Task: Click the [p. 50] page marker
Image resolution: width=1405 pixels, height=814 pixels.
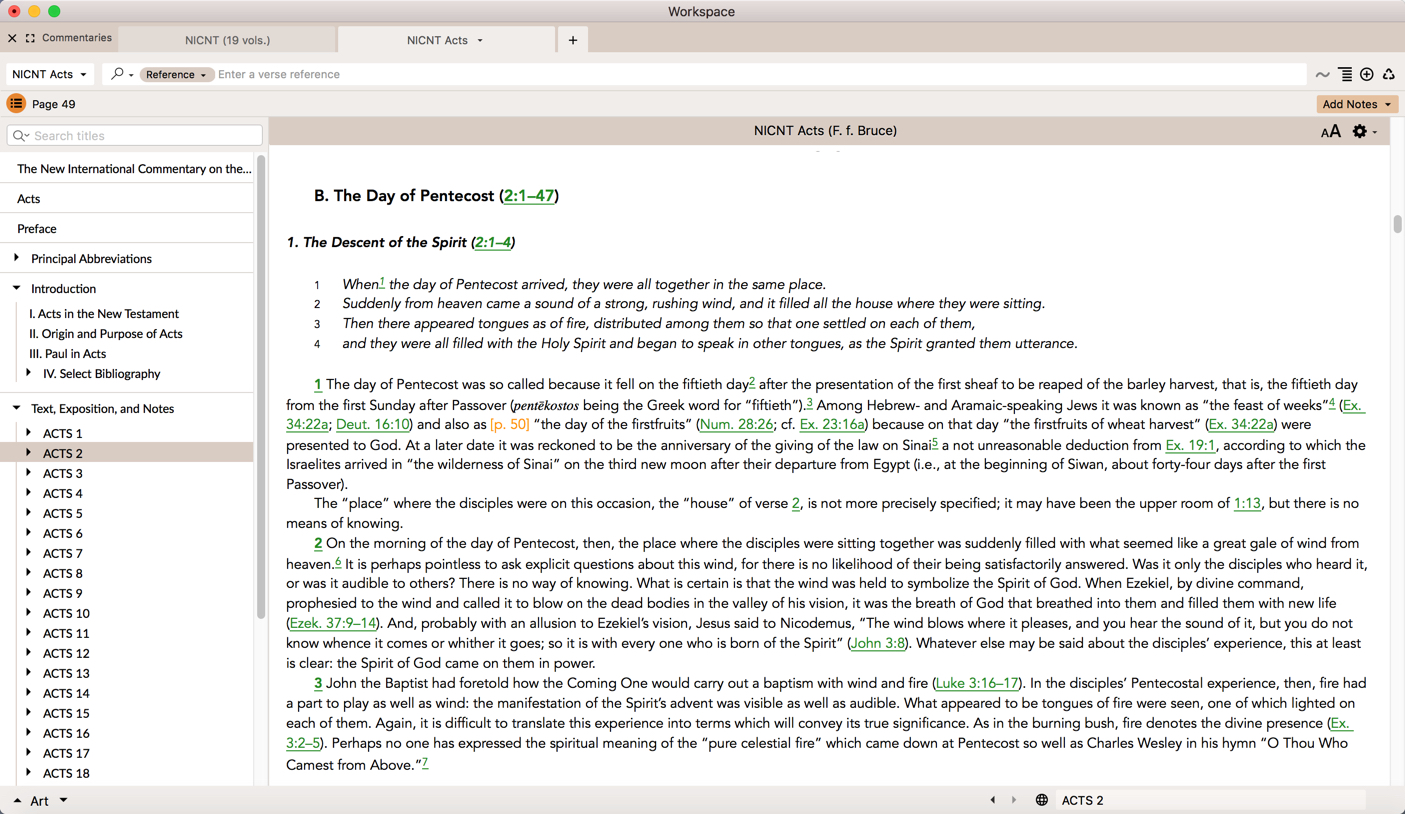Action: point(510,425)
